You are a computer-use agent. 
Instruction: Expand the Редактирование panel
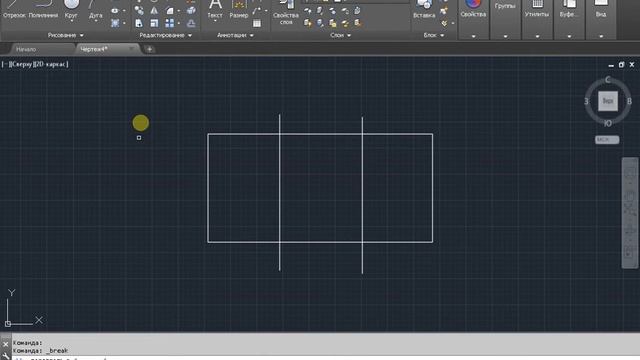[165, 36]
